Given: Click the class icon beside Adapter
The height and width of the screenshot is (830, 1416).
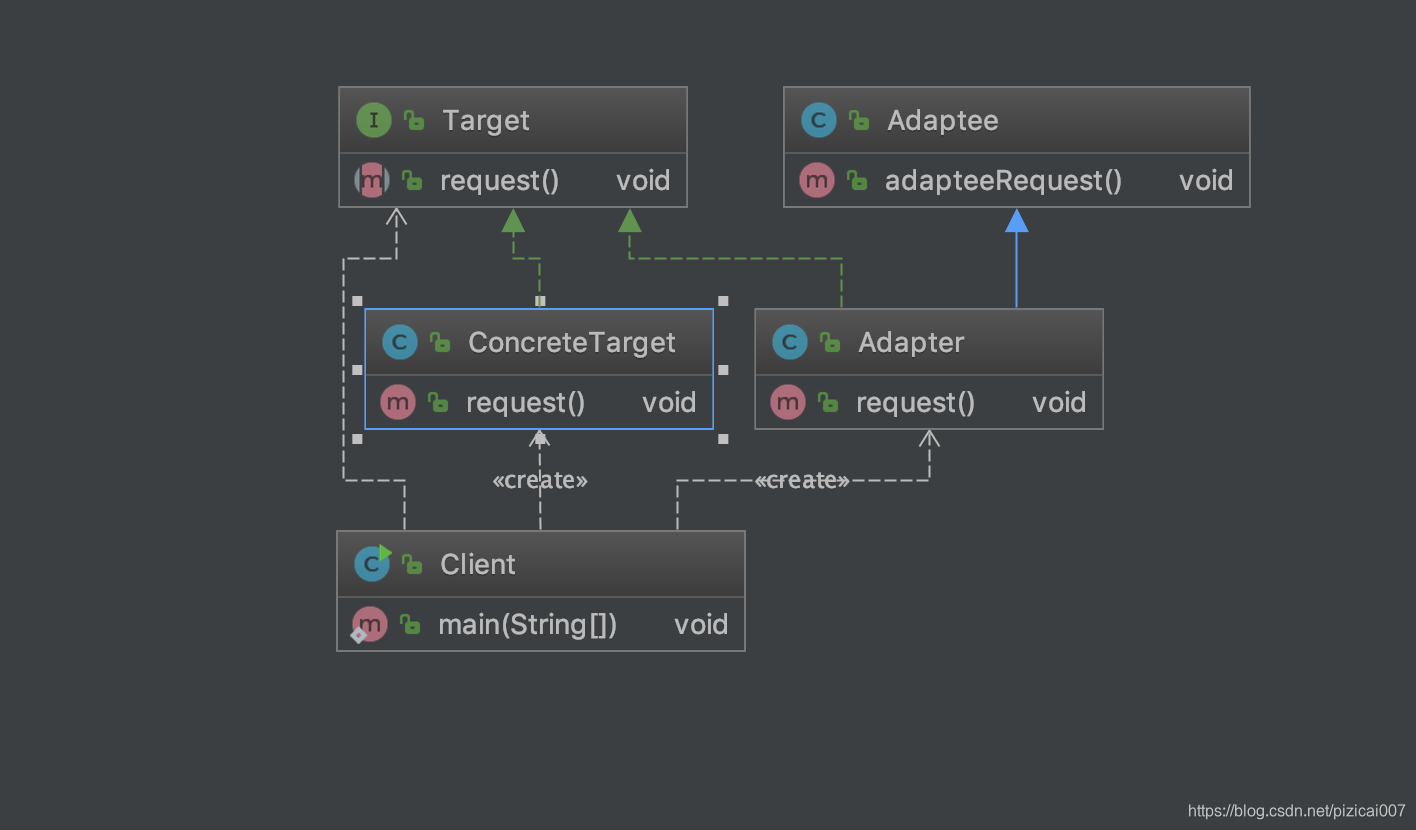Looking at the screenshot, I should pyautogui.click(x=789, y=343).
